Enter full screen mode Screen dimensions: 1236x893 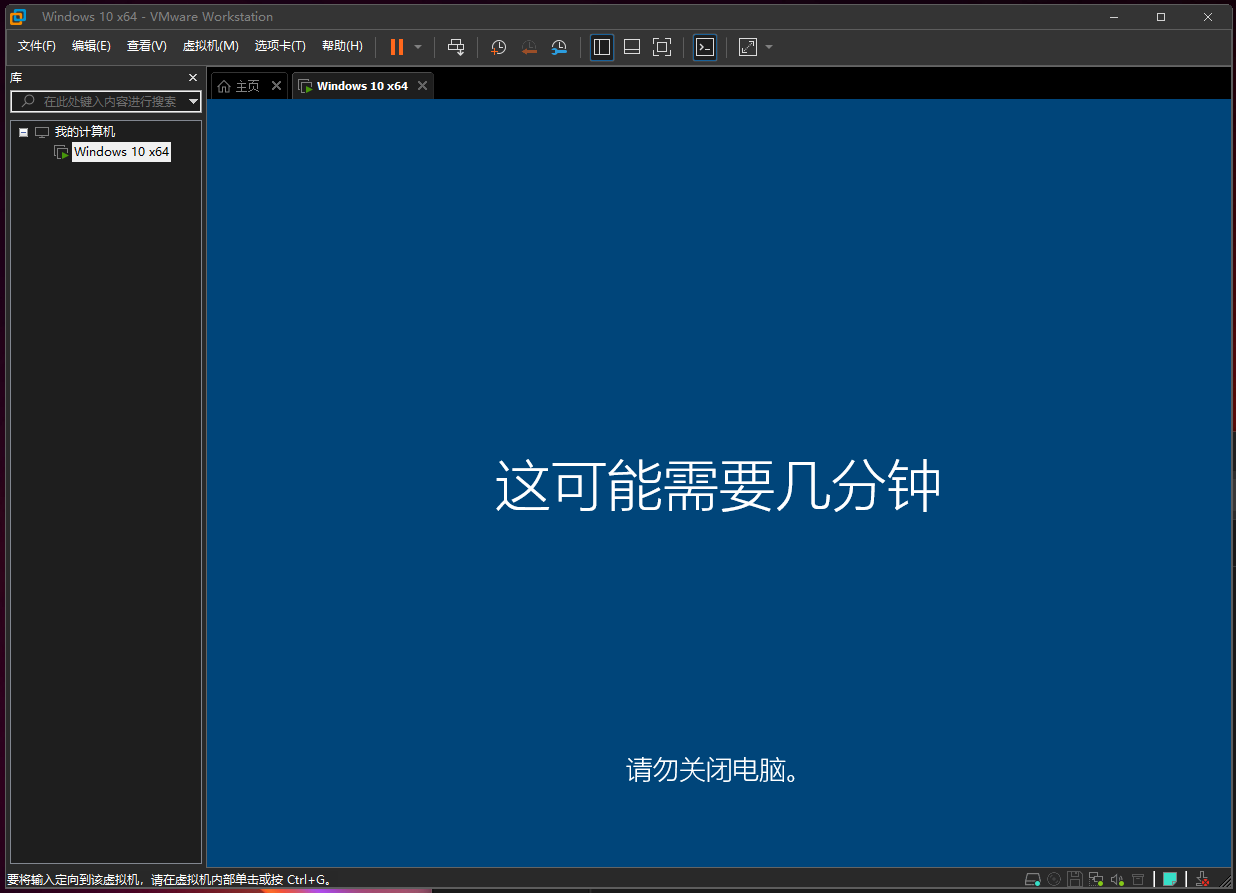click(662, 47)
